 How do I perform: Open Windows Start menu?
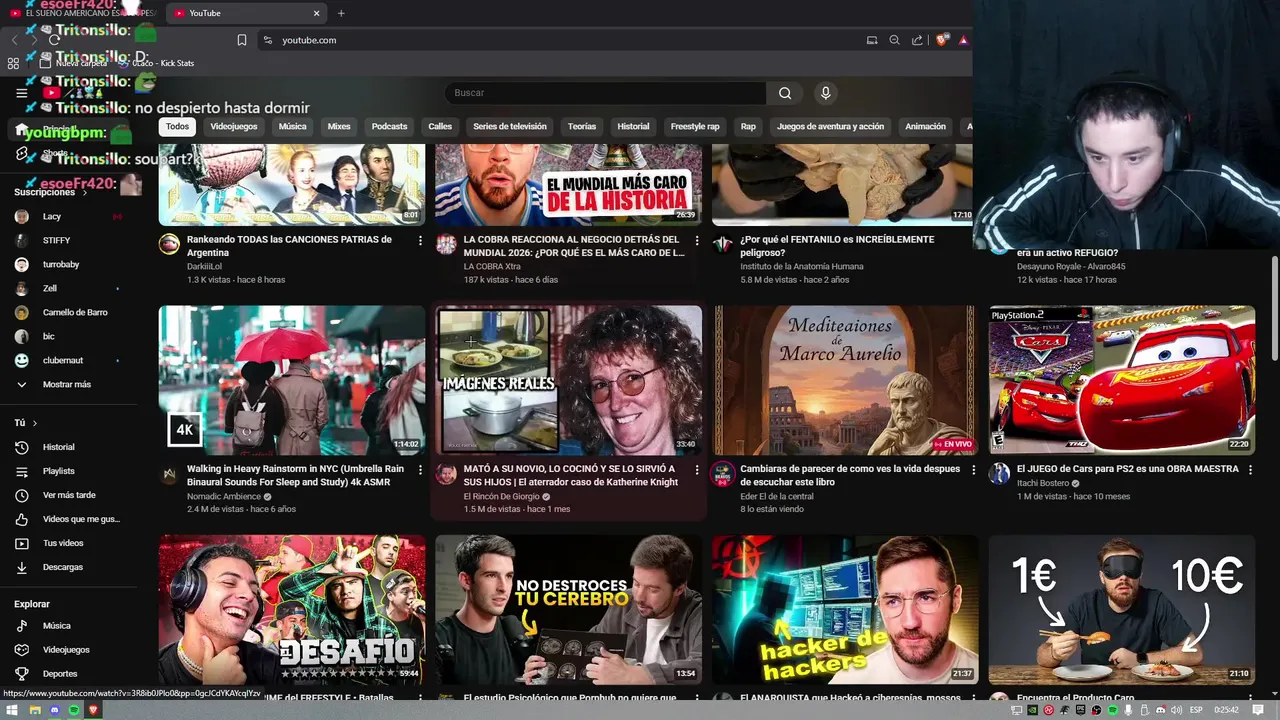coord(12,710)
